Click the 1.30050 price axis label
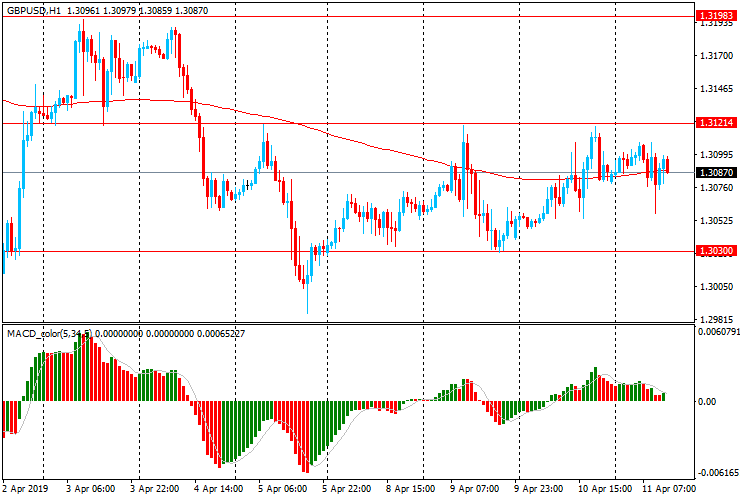 [716, 287]
